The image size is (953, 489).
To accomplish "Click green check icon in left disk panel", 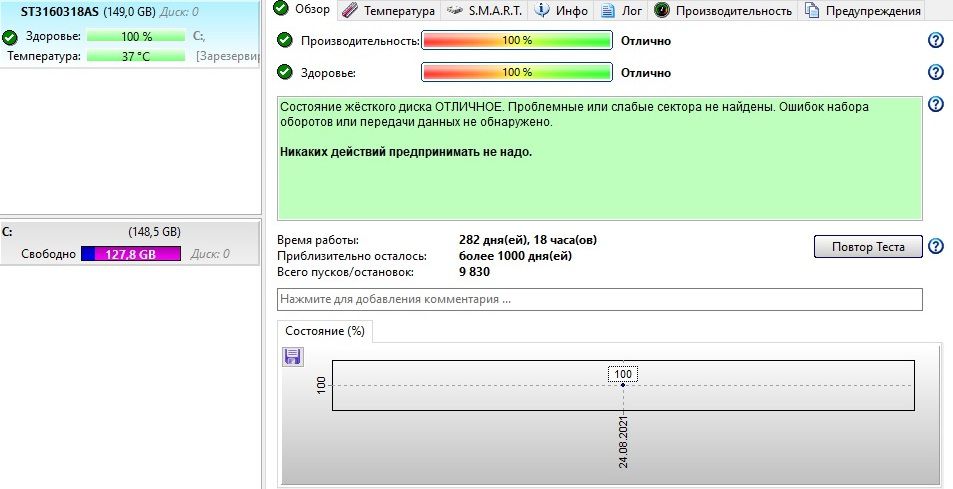I will pyautogui.click(x=10, y=37).
